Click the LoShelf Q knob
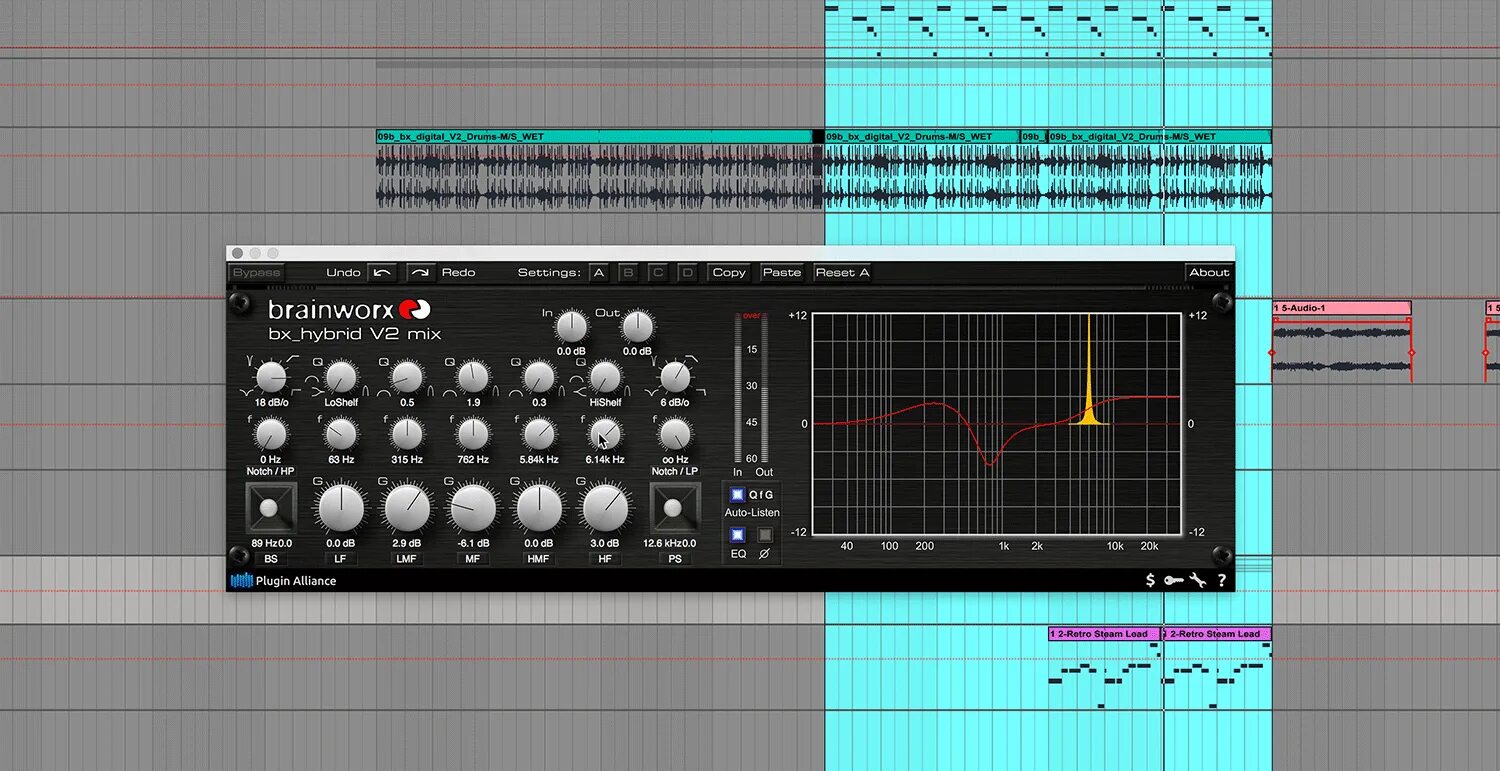 [x=341, y=377]
